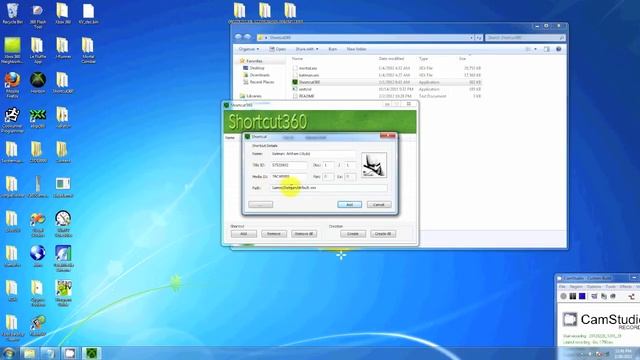
Task: Click New folder in the Explorer toolbar
Action: pyautogui.click(x=356, y=49)
